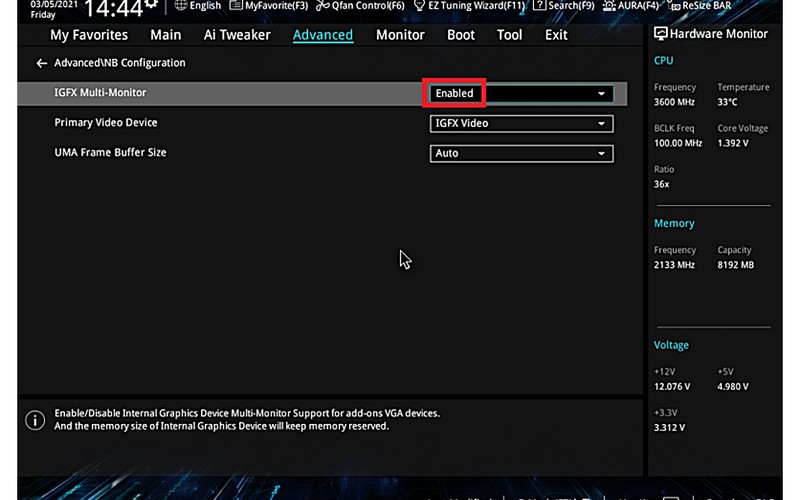This screenshot has width=800, height=500.
Task: Click the Search(F9) label
Action: [x=571, y=6]
